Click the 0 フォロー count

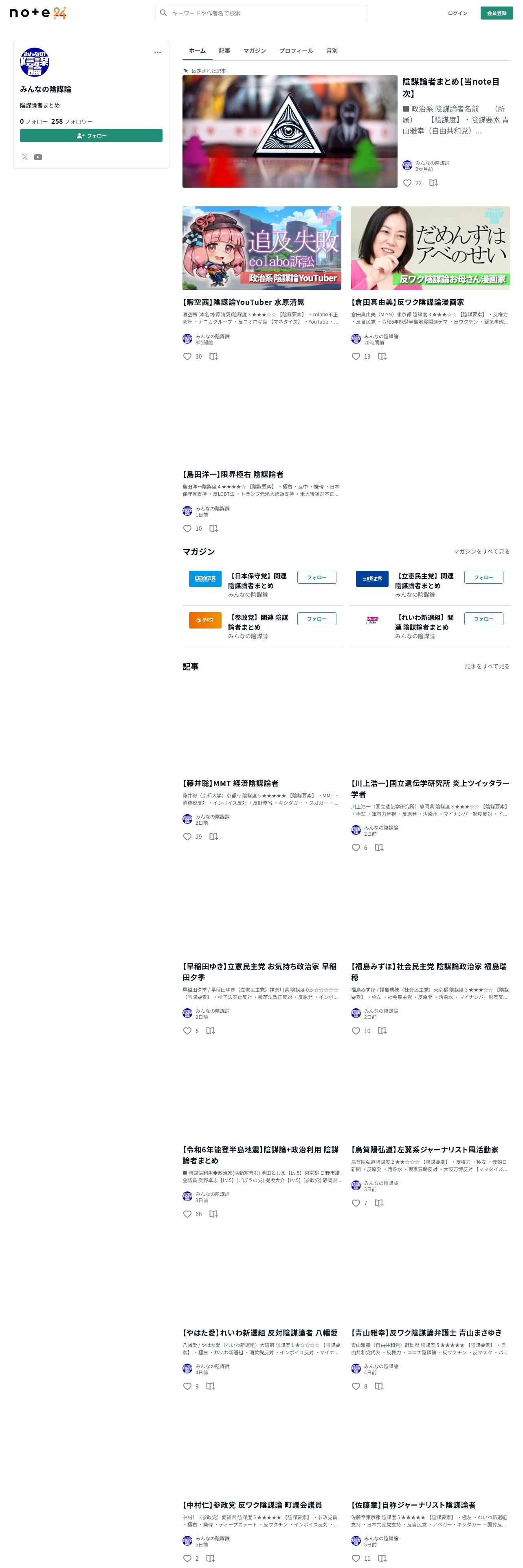33,121
